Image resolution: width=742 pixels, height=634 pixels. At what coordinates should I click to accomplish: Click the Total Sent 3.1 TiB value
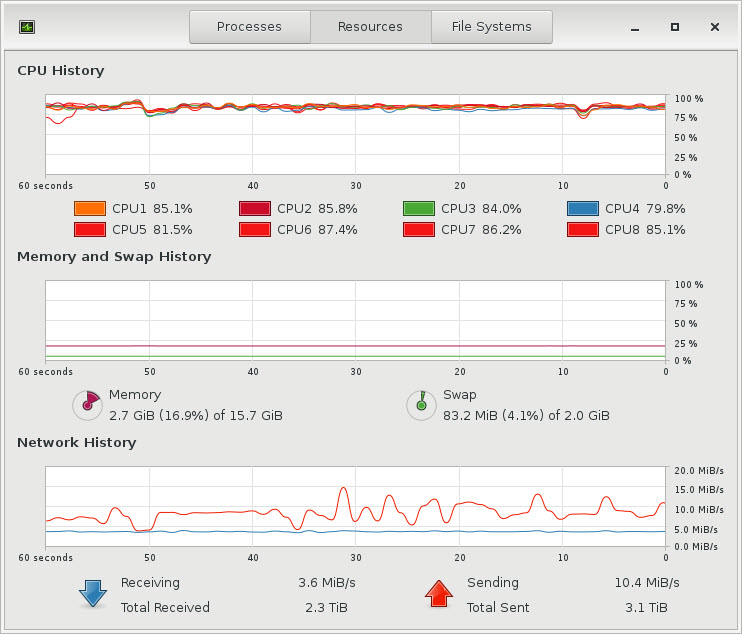point(646,608)
